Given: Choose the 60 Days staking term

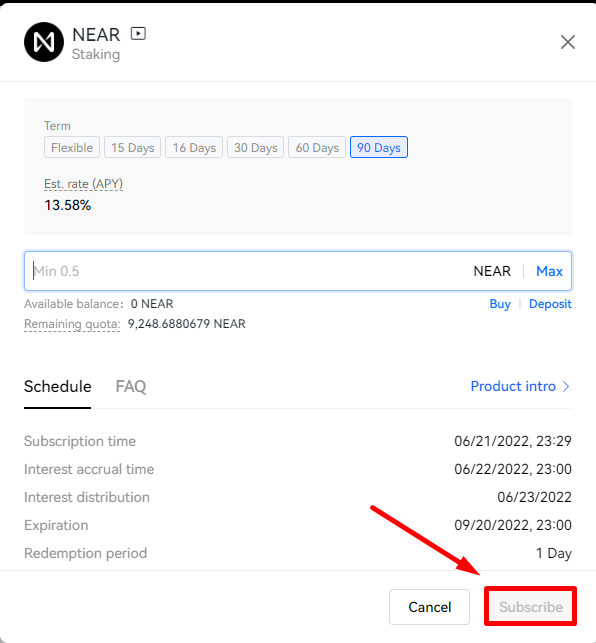Looking at the screenshot, I should [x=317, y=147].
